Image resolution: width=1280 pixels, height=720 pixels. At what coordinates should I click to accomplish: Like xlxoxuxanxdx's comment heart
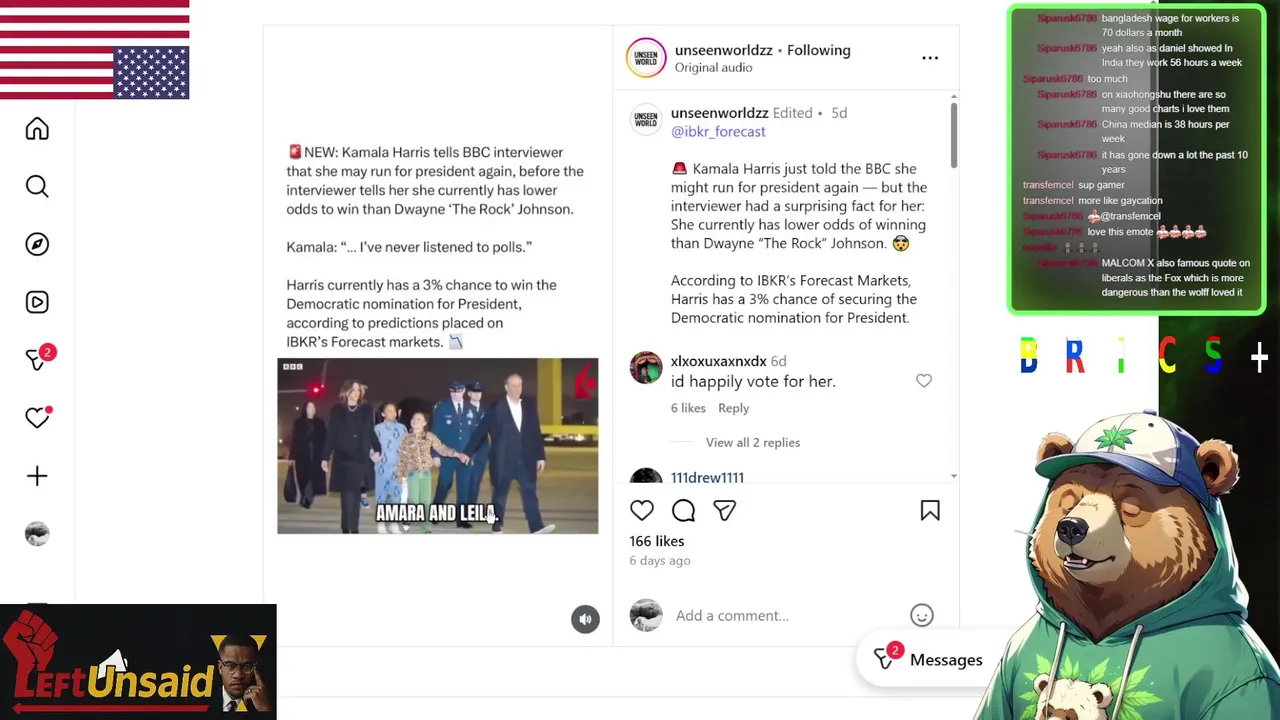tap(924, 381)
